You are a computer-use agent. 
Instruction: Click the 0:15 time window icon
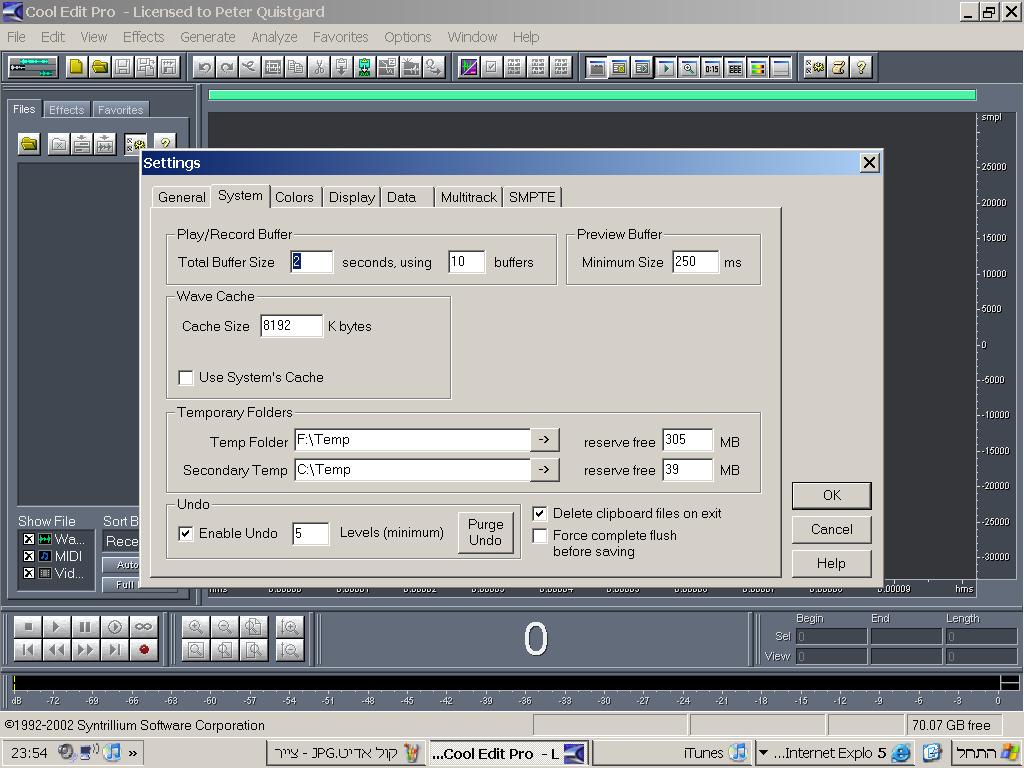(x=712, y=67)
